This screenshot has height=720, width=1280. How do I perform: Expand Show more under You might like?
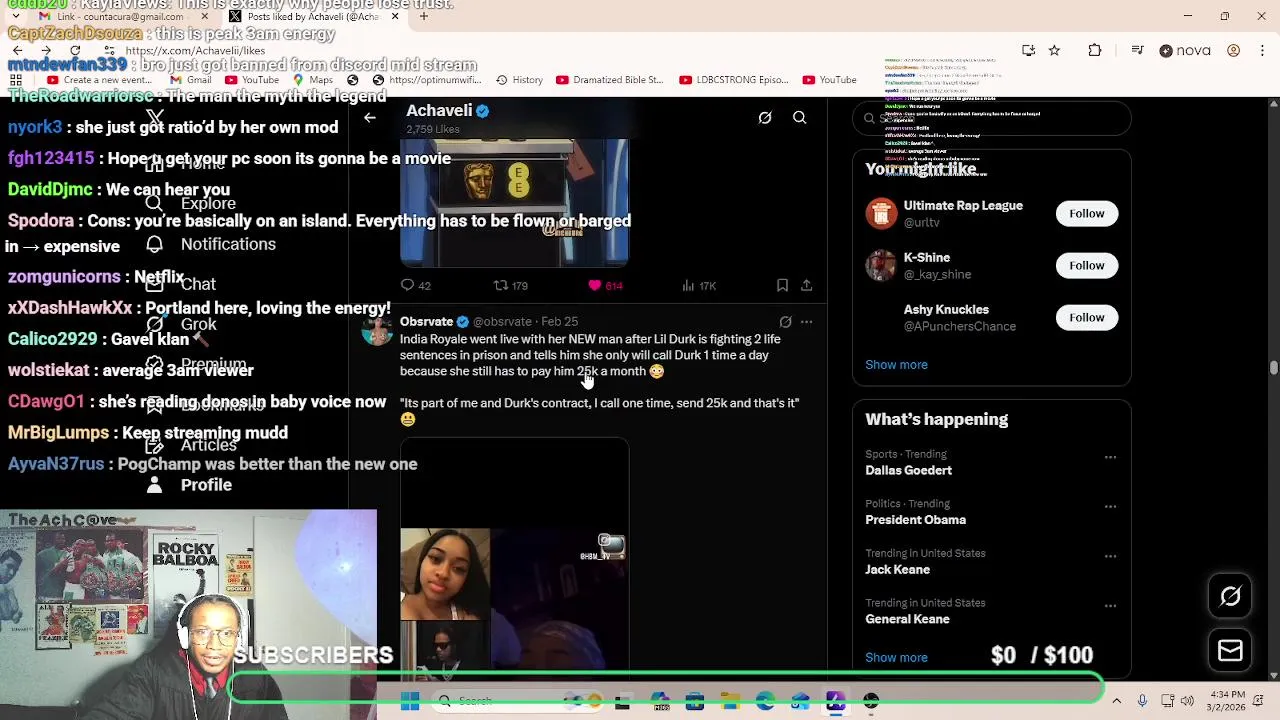pos(896,365)
